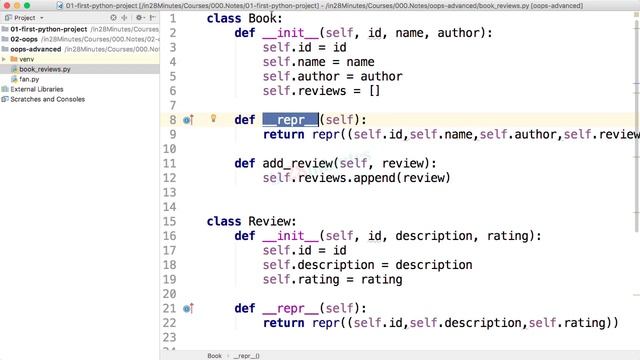Select the venv folder

(x=27, y=59)
